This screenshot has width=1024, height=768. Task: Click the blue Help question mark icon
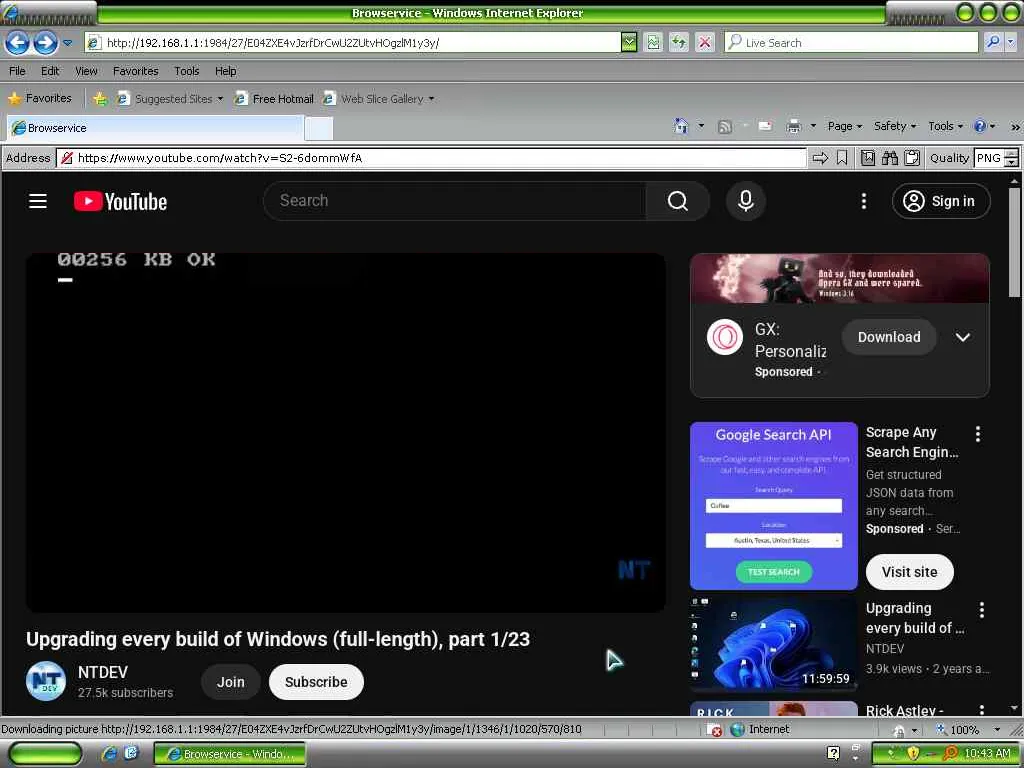pyautogui.click(x=980, y=126)
